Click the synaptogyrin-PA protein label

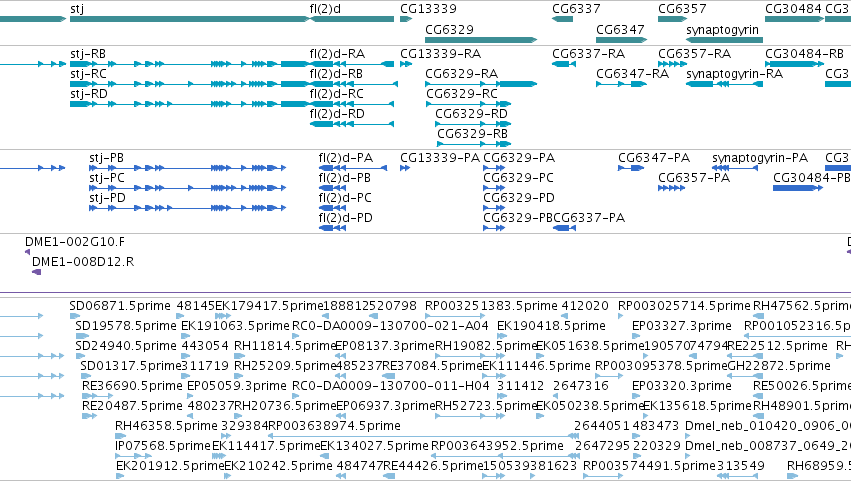click(x=760, y=158)
